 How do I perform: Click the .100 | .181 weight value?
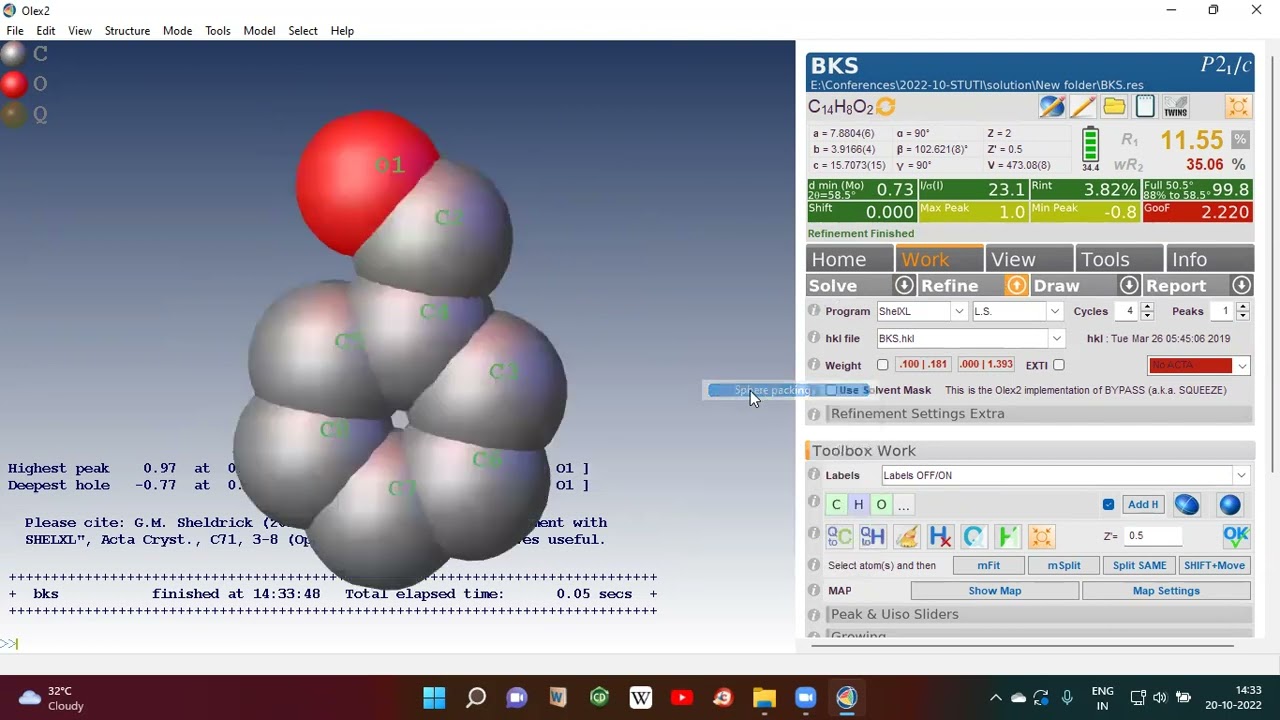pyautogui.click(x=923, y=365)
